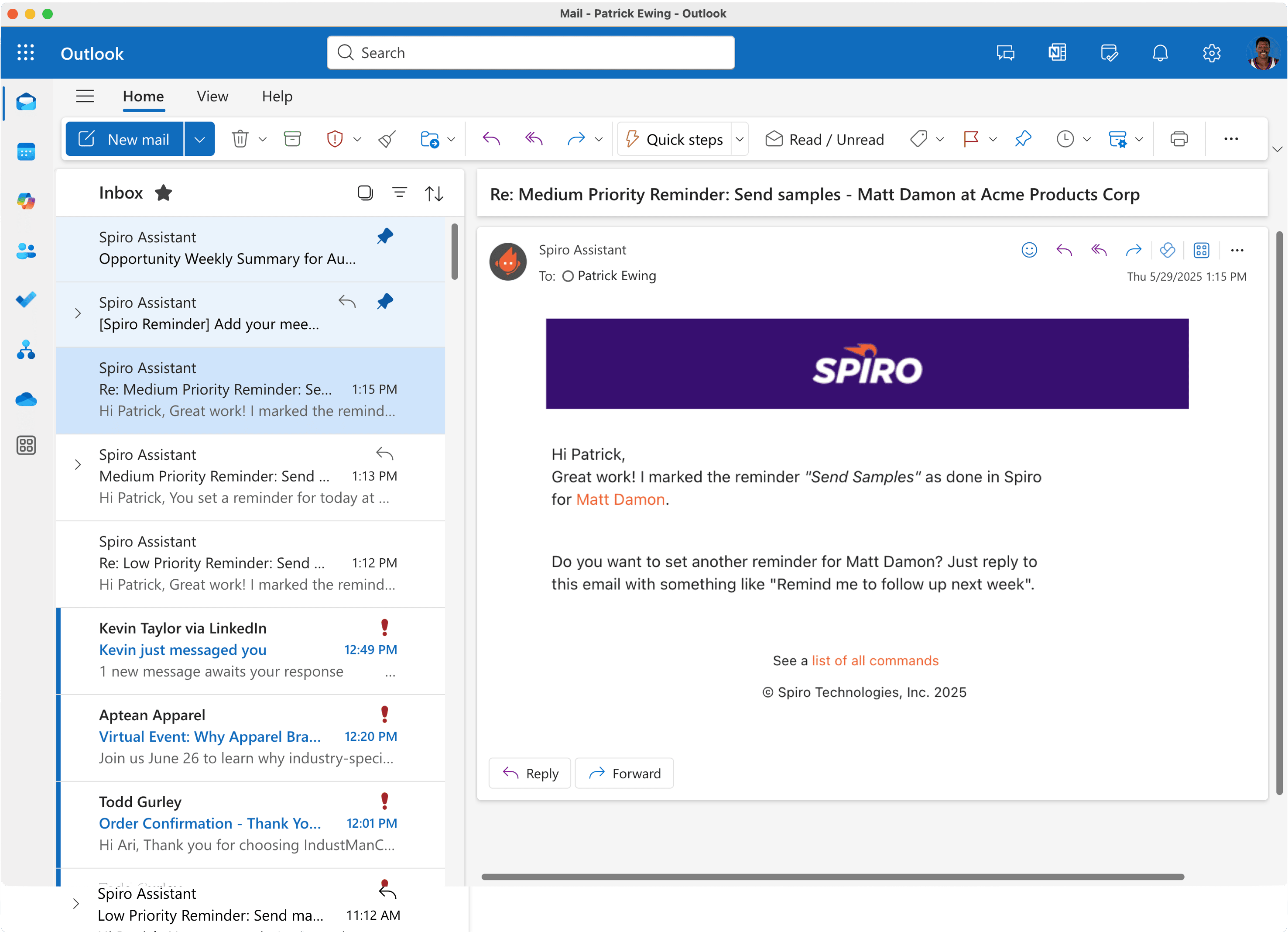The width and height of the screenshot is (1288, 932).
Task: Click the Forward button below message
Action: tap(624, 774)
